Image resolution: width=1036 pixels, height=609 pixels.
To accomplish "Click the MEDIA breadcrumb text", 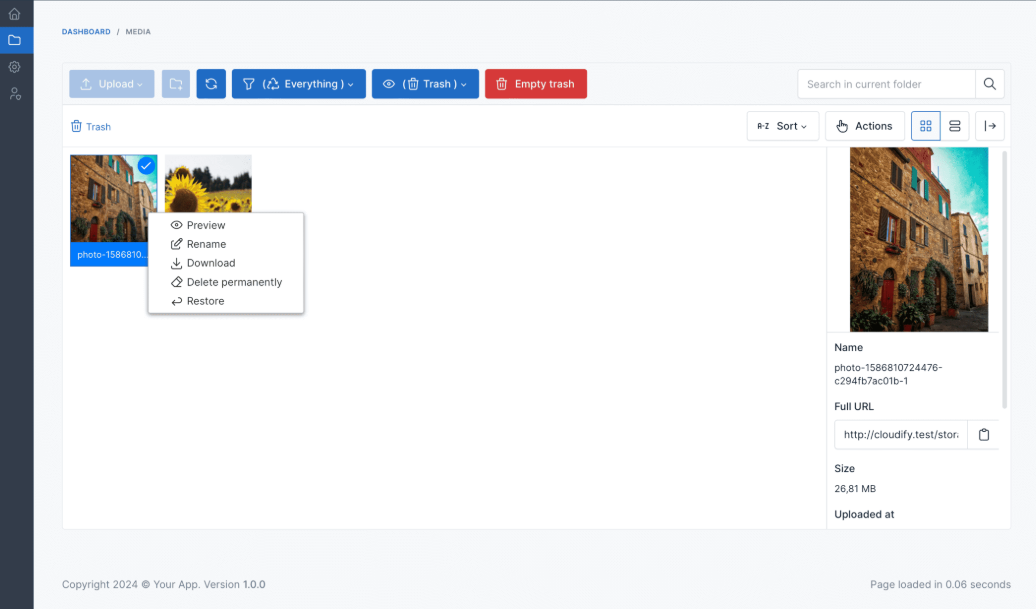I will (138, 32).
